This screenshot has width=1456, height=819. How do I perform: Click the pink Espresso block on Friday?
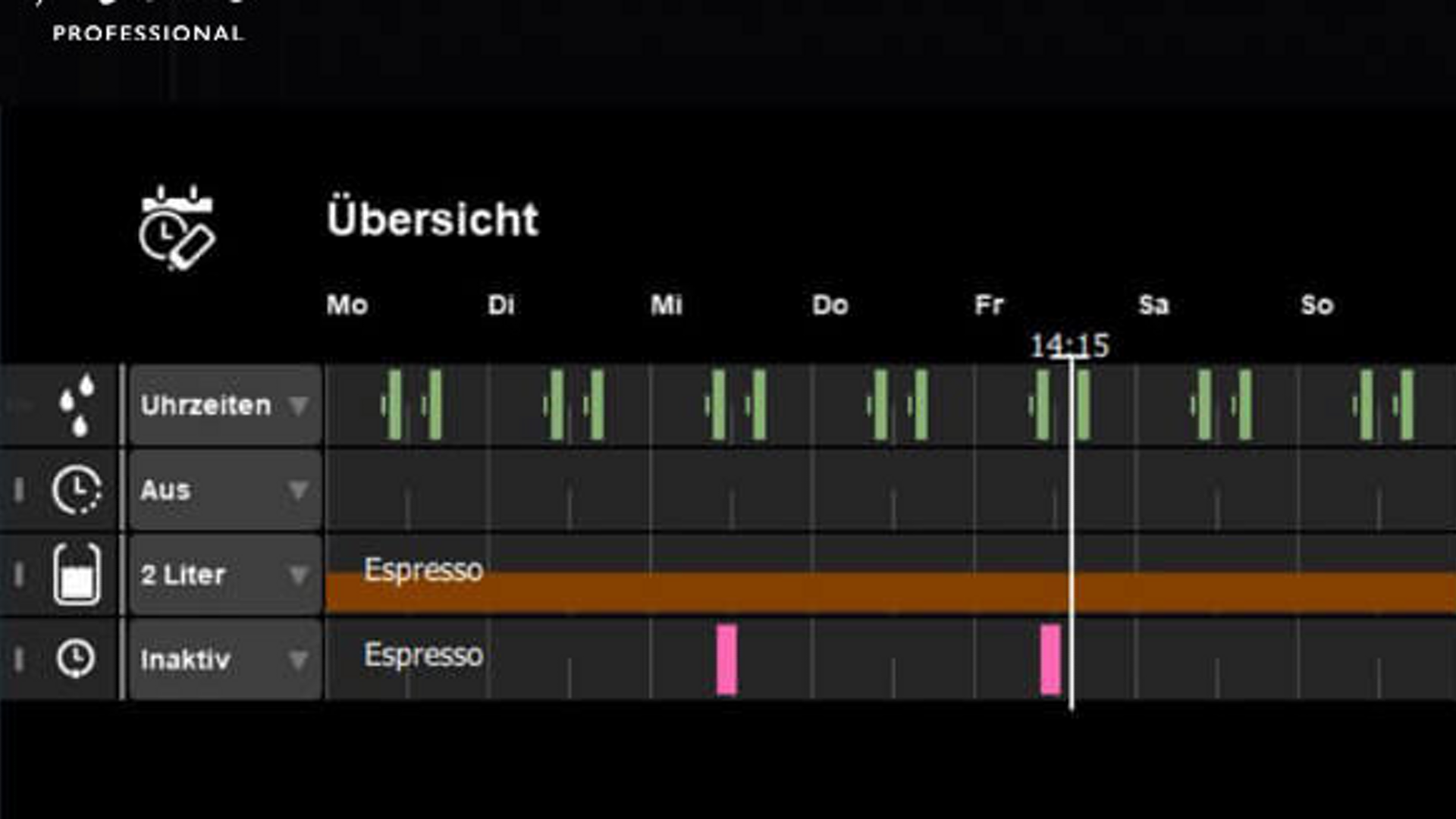[1050, 659]
